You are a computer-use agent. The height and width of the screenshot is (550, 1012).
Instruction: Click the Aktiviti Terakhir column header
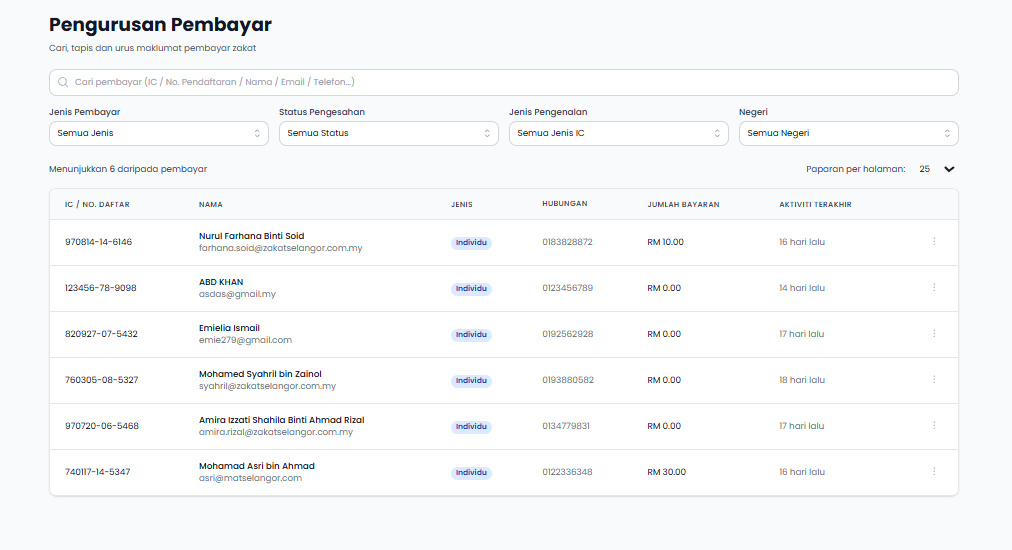click(815, 205)
